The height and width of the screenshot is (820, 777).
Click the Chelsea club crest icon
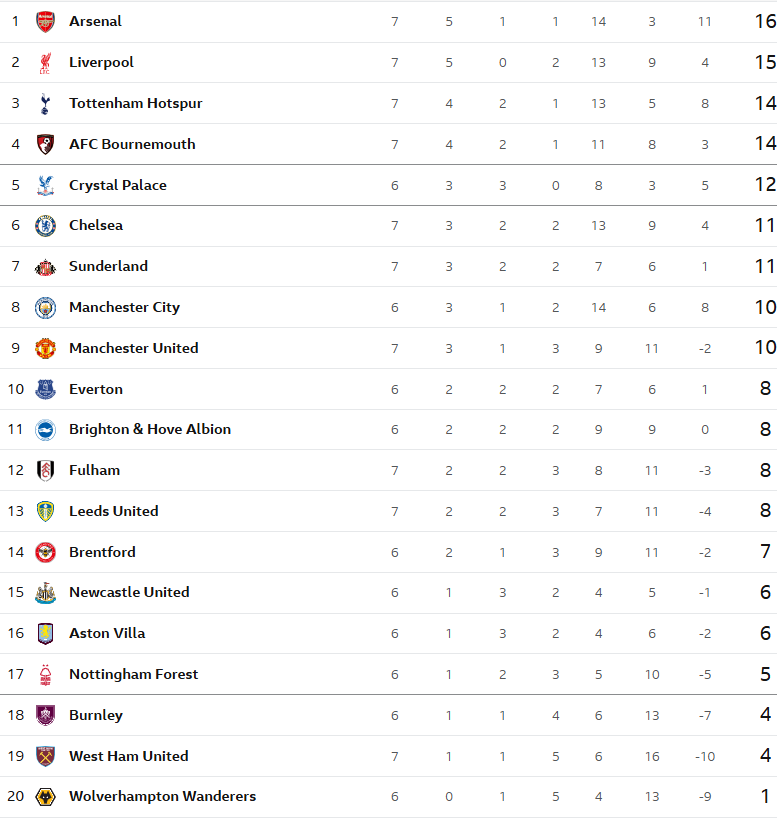coord(45,226)
